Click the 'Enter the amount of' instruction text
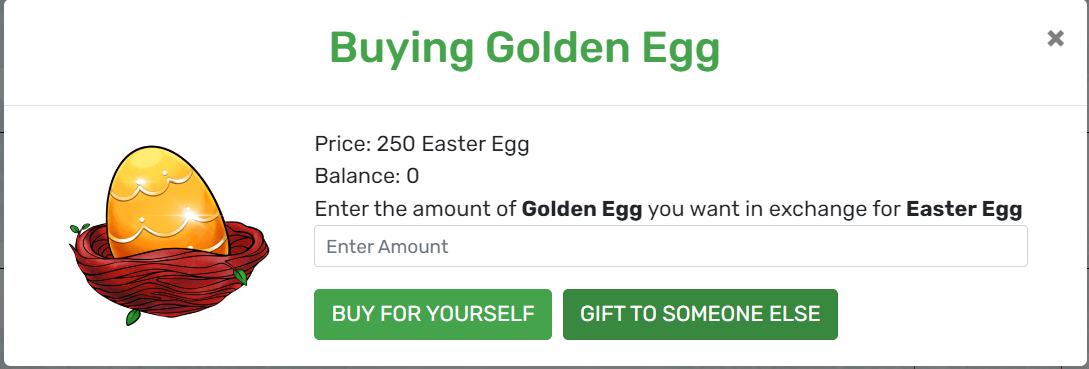Image resolution: width=1089 pixels, height=369 pixels. (415, 209)
